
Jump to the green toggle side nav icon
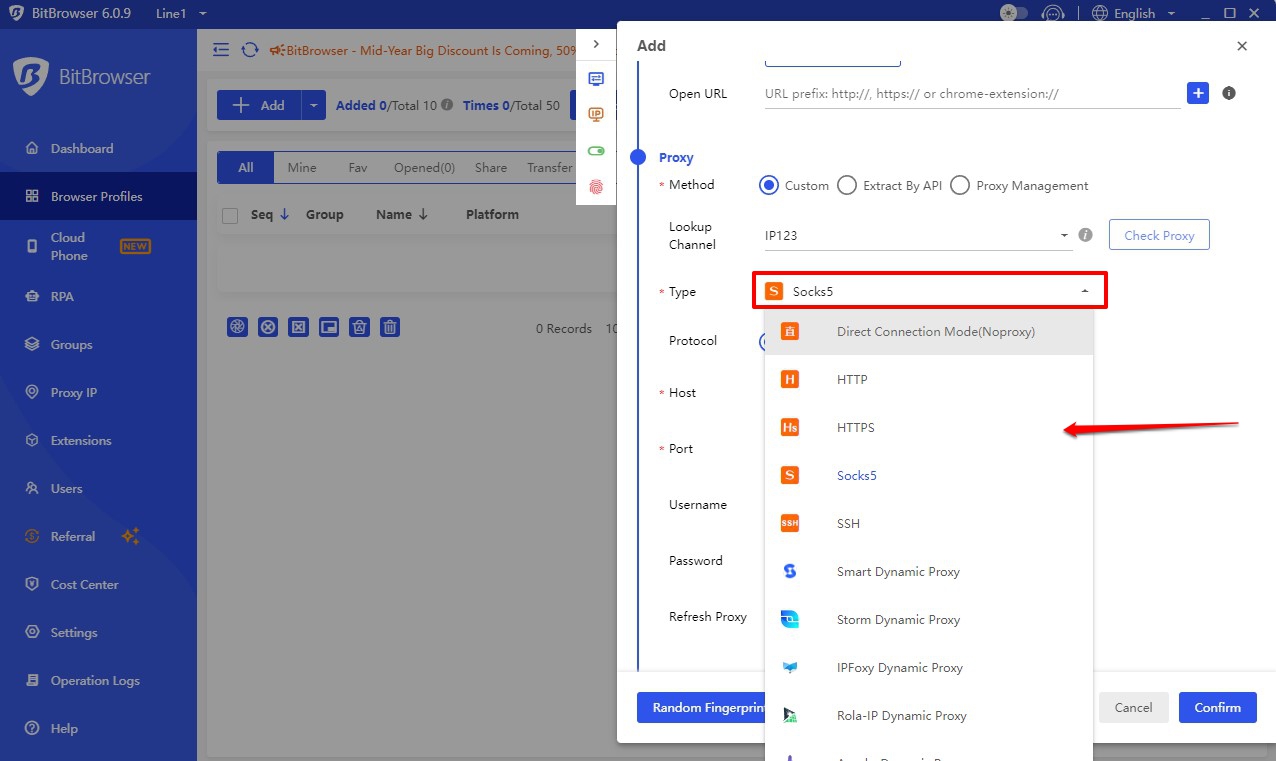pyautogui.click(x=596, y=151)
